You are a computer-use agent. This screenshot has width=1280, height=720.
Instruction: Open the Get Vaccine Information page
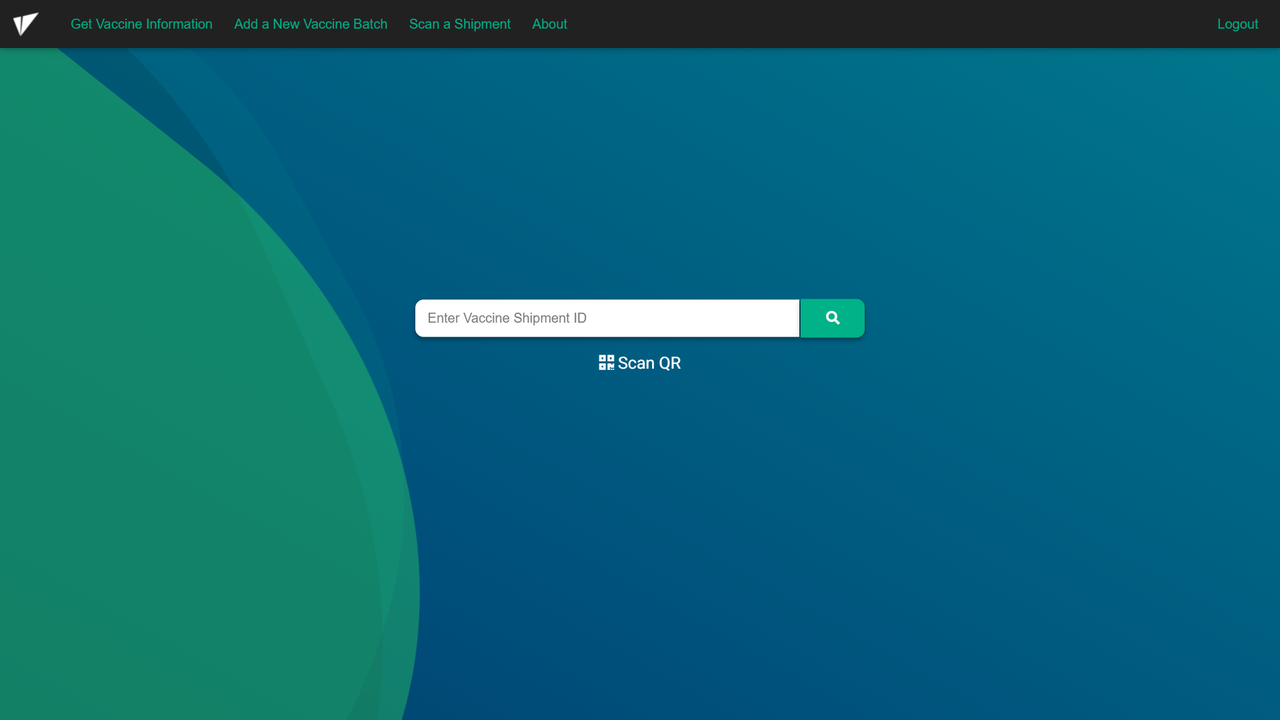141,24
